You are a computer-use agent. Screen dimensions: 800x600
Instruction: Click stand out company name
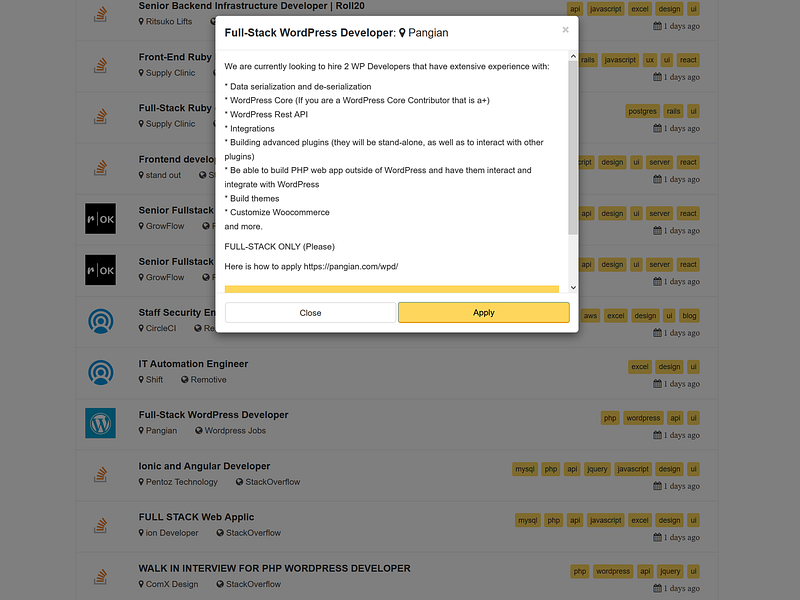click(163, 175)
